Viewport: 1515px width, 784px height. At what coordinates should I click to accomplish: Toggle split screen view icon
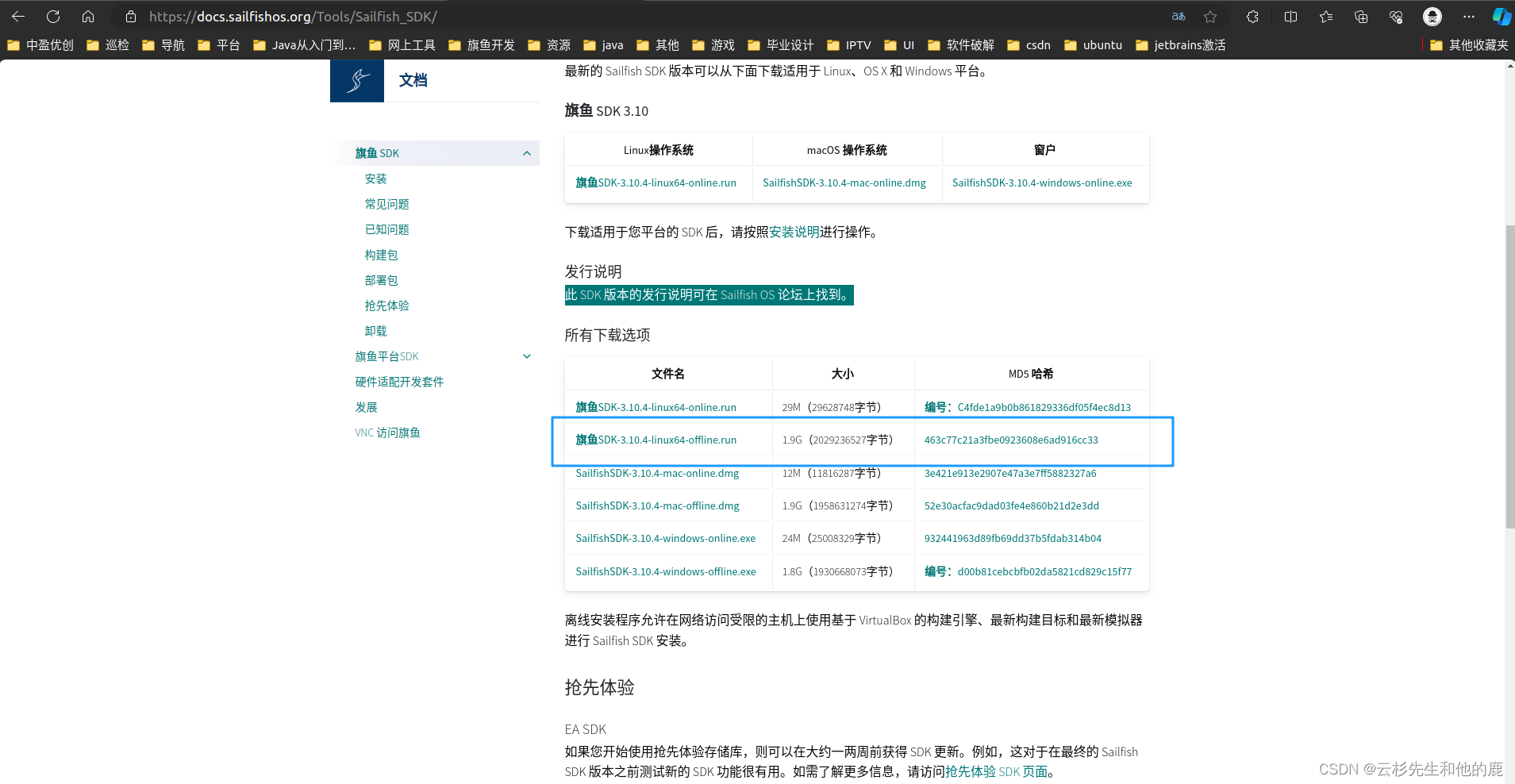tap(1291, 17)
